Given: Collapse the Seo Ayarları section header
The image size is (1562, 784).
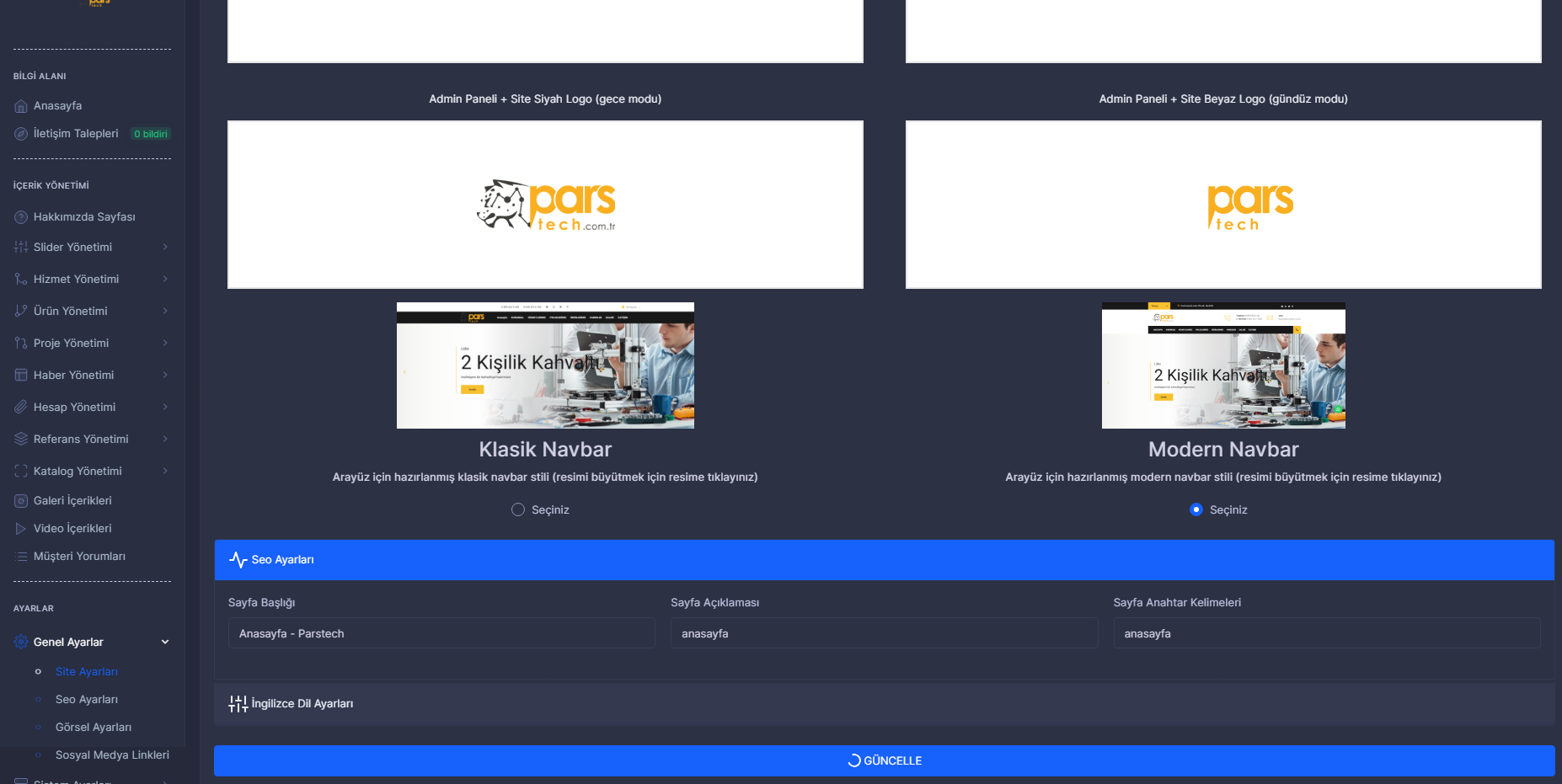Looking at the screenshot, I should pos(884,560).
